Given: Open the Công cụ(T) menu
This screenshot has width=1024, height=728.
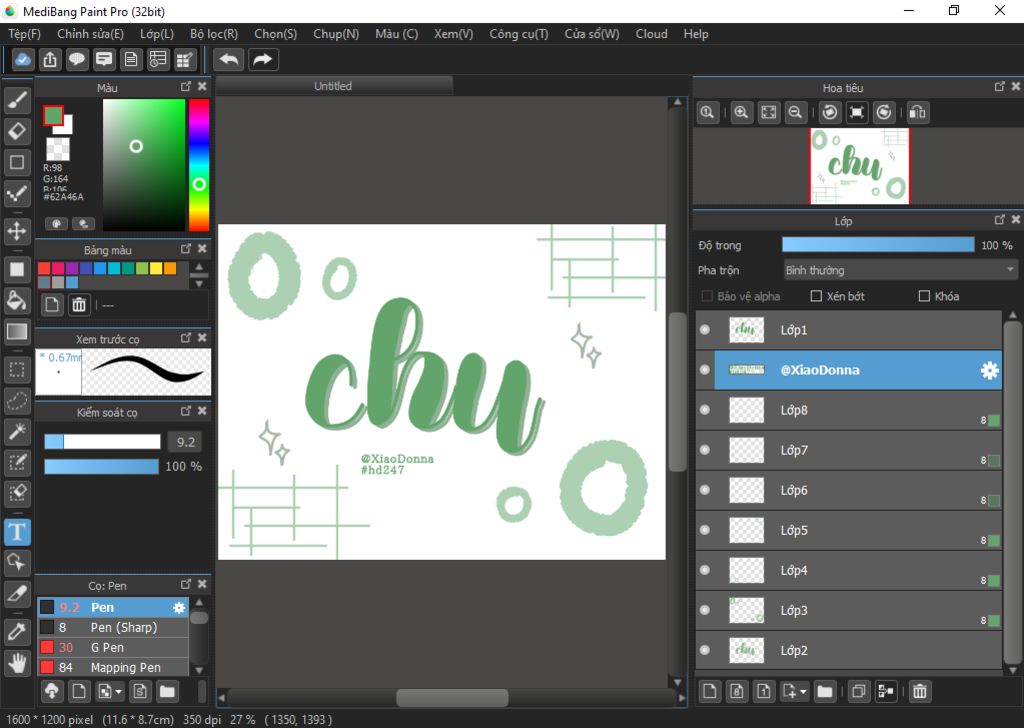Looking at the screenshot, I should click(519, 34).
